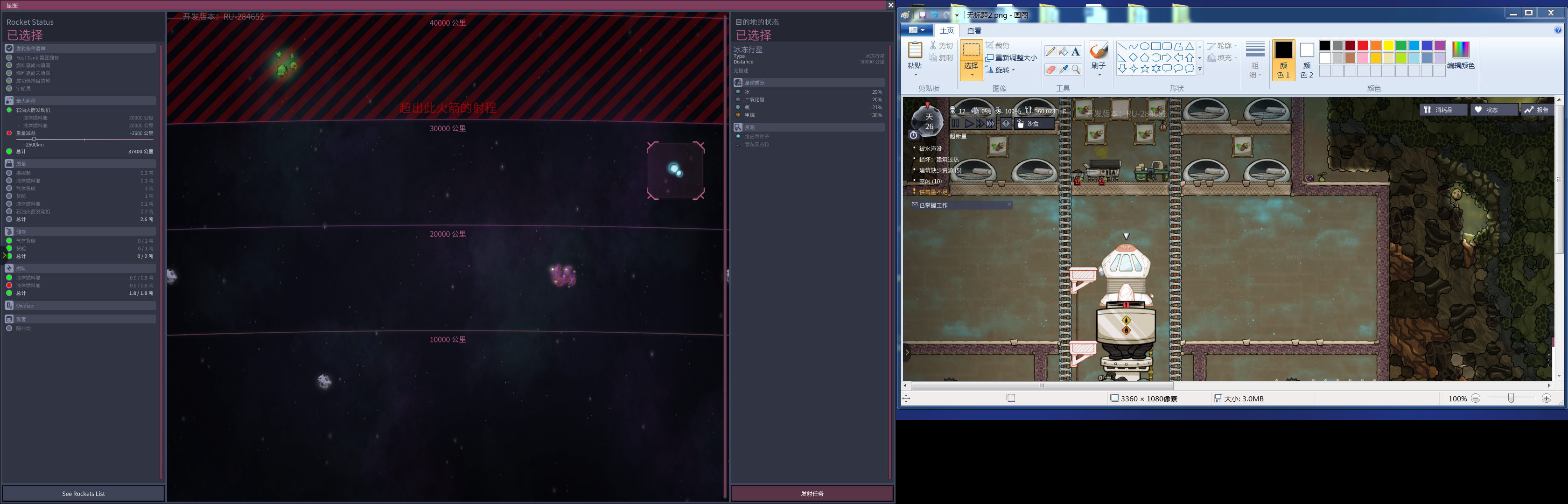Click the 成功选择目的地 checklist checkmark

point(9,80)
